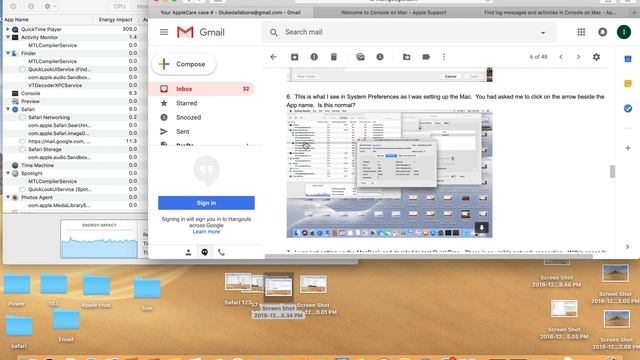Collapse Photos Agent process group
Screen dimensions: 640x360
8,197
